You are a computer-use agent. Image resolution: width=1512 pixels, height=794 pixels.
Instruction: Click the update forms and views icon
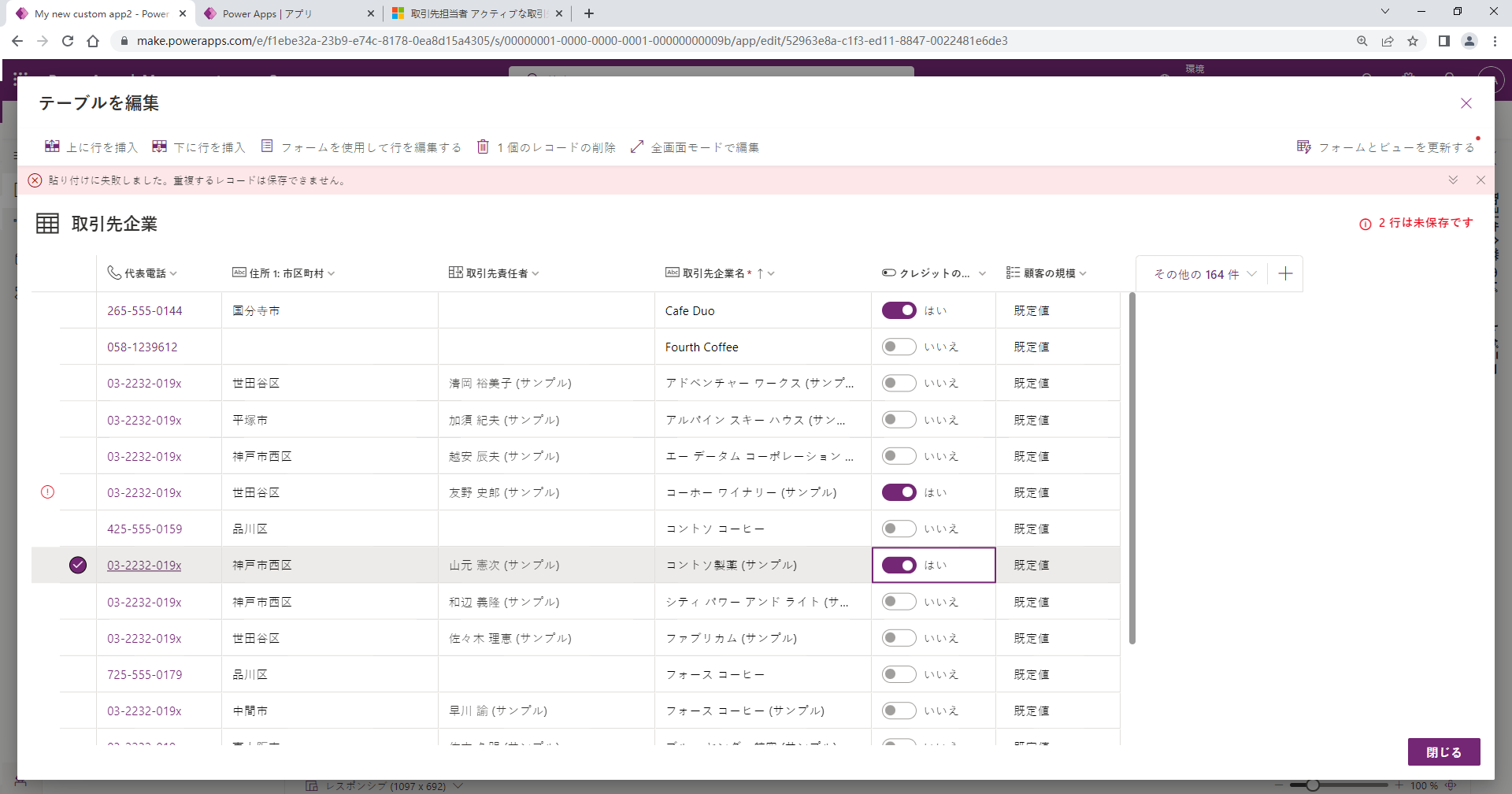point(1304,147)
